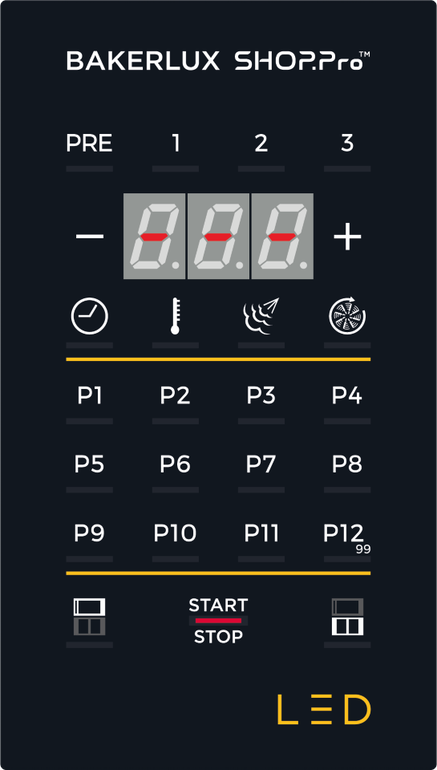Choose program P1
This screenshot has width=437, height=770.
pyautogui.click(x=89, y=395)
